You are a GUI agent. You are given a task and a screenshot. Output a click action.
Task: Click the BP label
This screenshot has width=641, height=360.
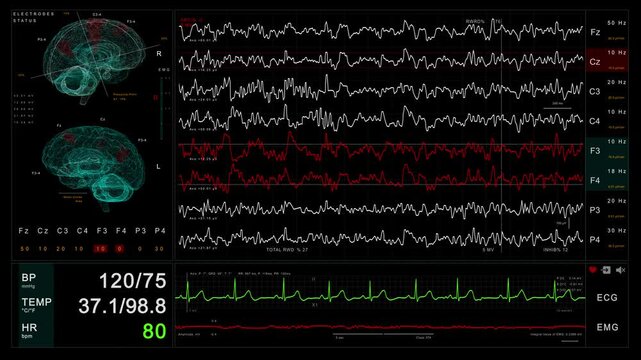coord(29,277)
